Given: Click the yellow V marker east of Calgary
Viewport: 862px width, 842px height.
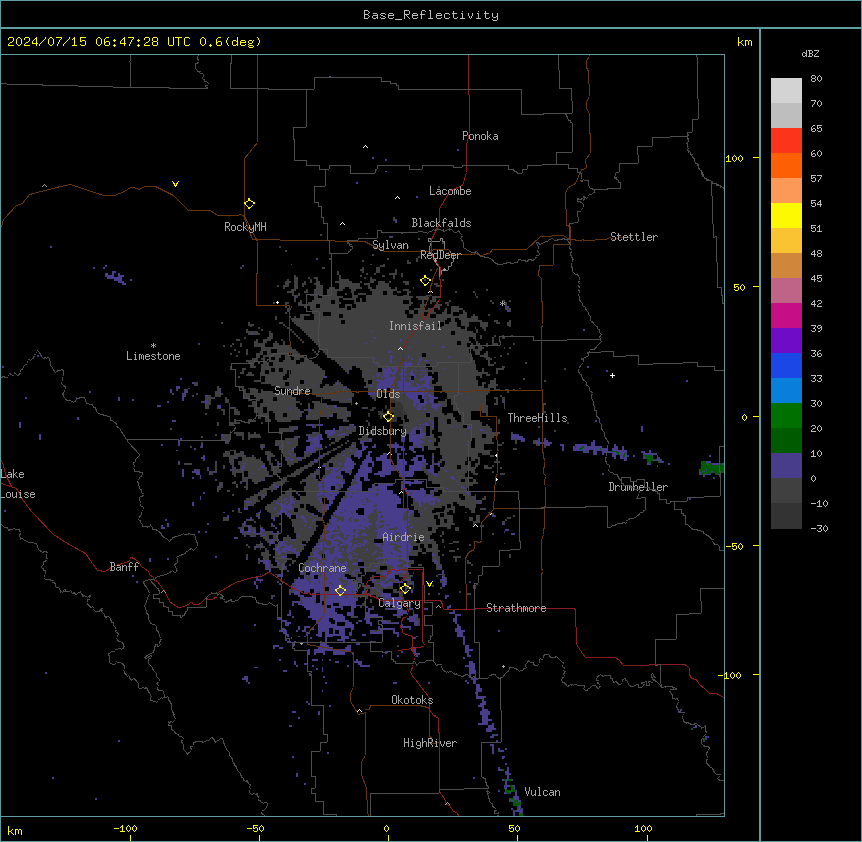Looking at the screenshot, I should [x=429, y=584].
